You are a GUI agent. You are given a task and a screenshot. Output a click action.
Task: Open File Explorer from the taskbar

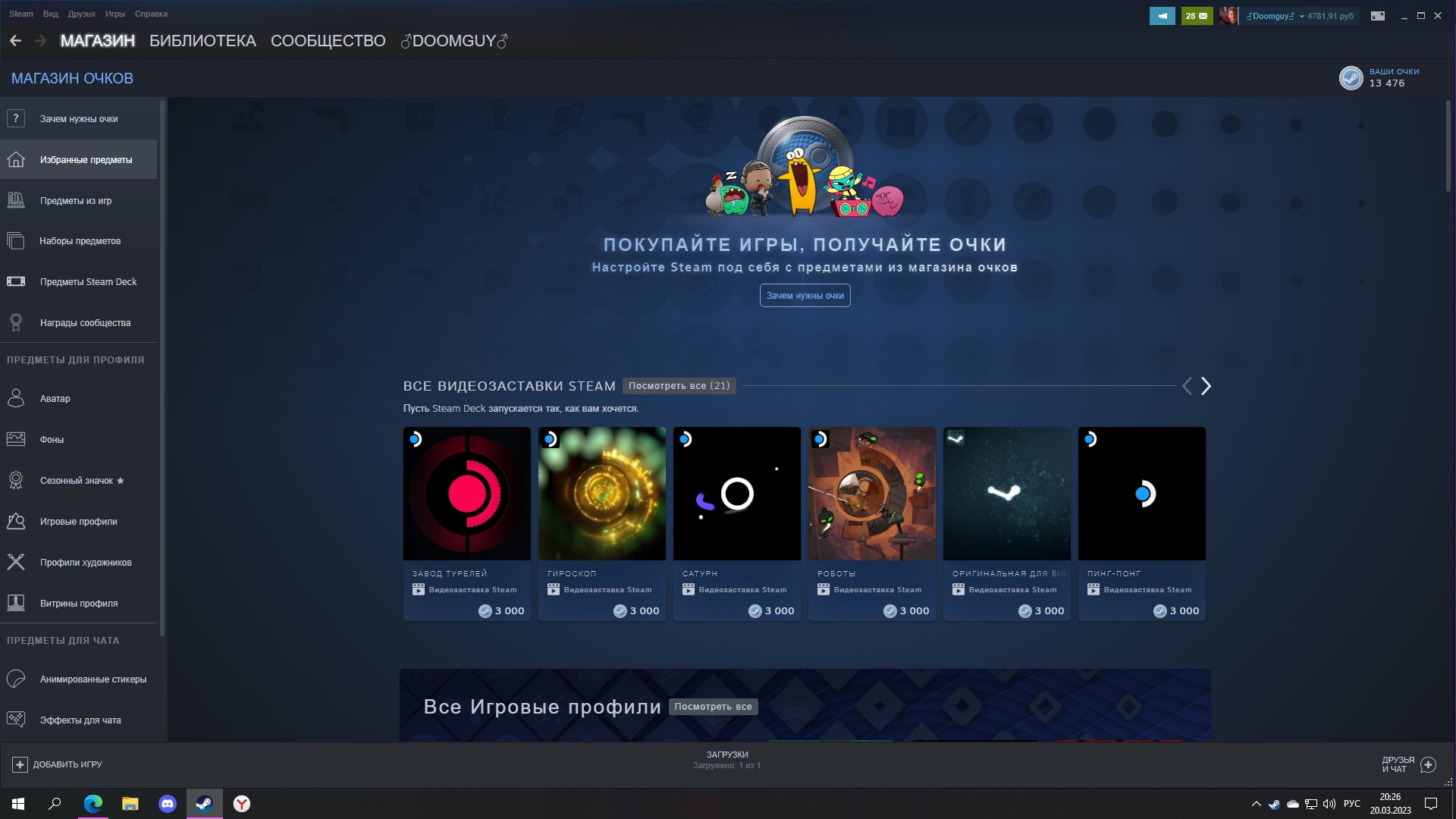pos(130,803)
